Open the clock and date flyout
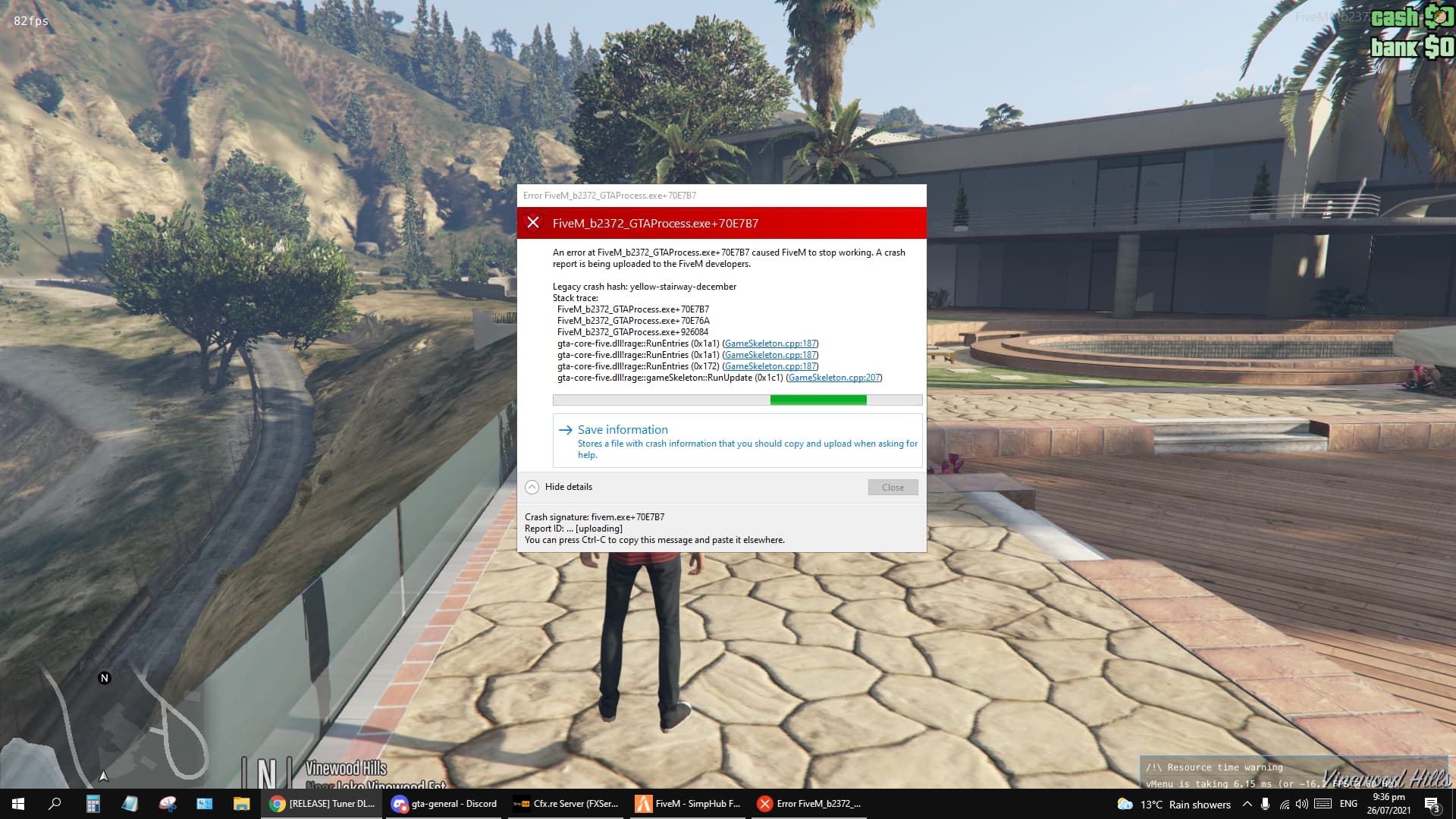The width and height of the screenshot is (1456, 819). tap(1389, 804)
